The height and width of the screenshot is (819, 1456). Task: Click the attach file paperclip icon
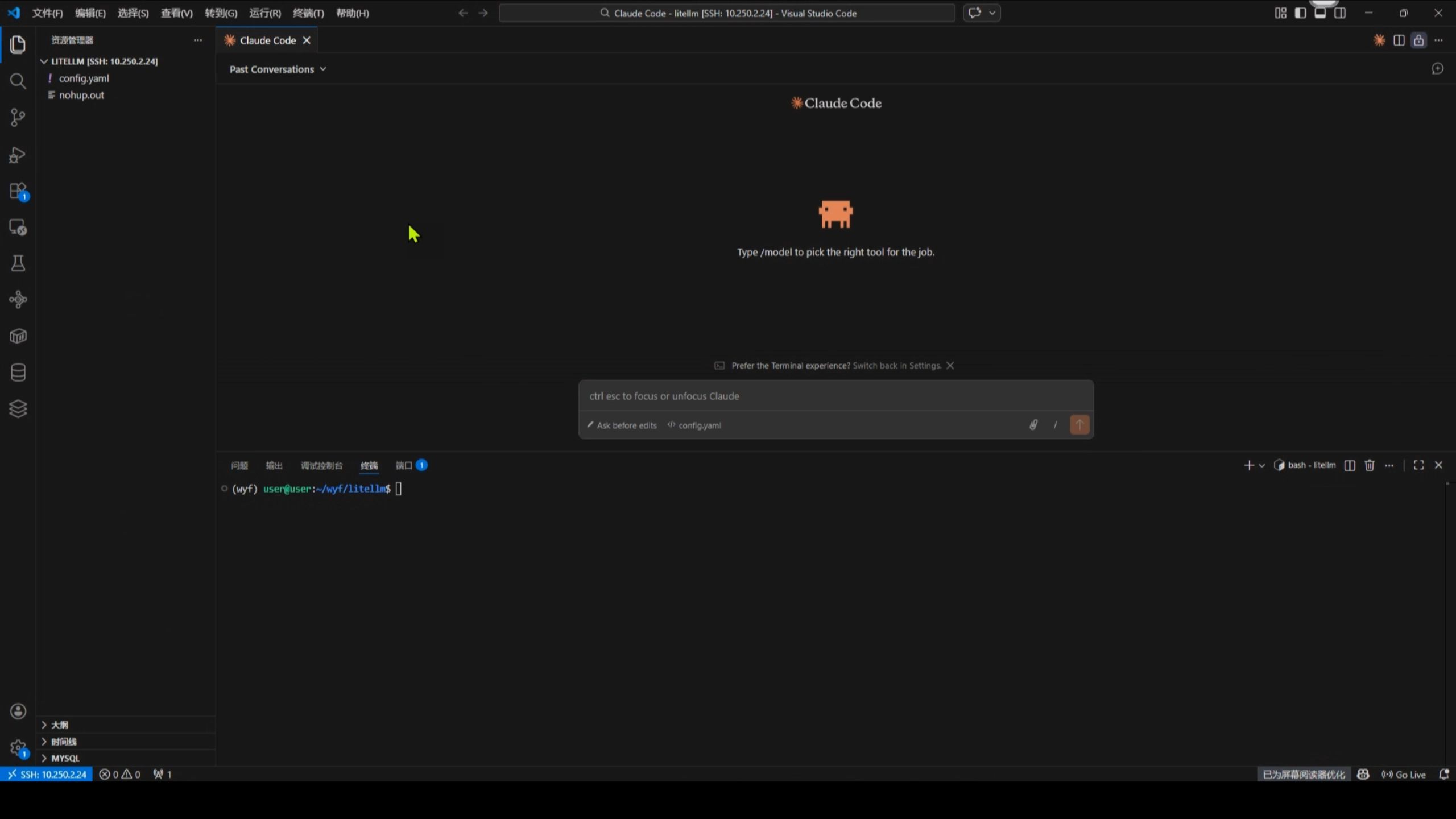point(1033,425)
